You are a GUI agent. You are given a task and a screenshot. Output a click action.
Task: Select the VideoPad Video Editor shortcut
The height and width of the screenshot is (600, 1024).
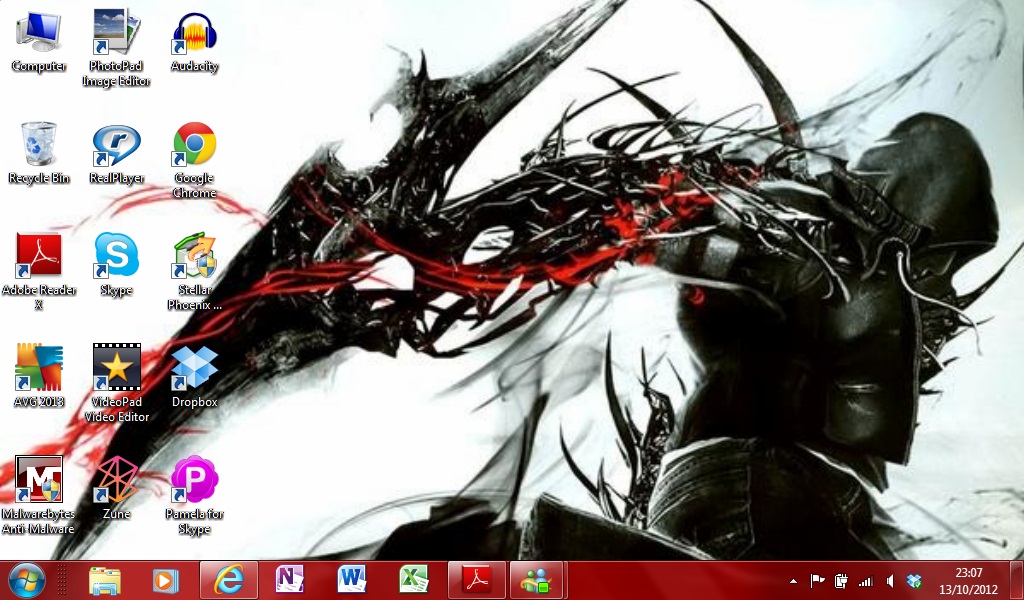116,383
